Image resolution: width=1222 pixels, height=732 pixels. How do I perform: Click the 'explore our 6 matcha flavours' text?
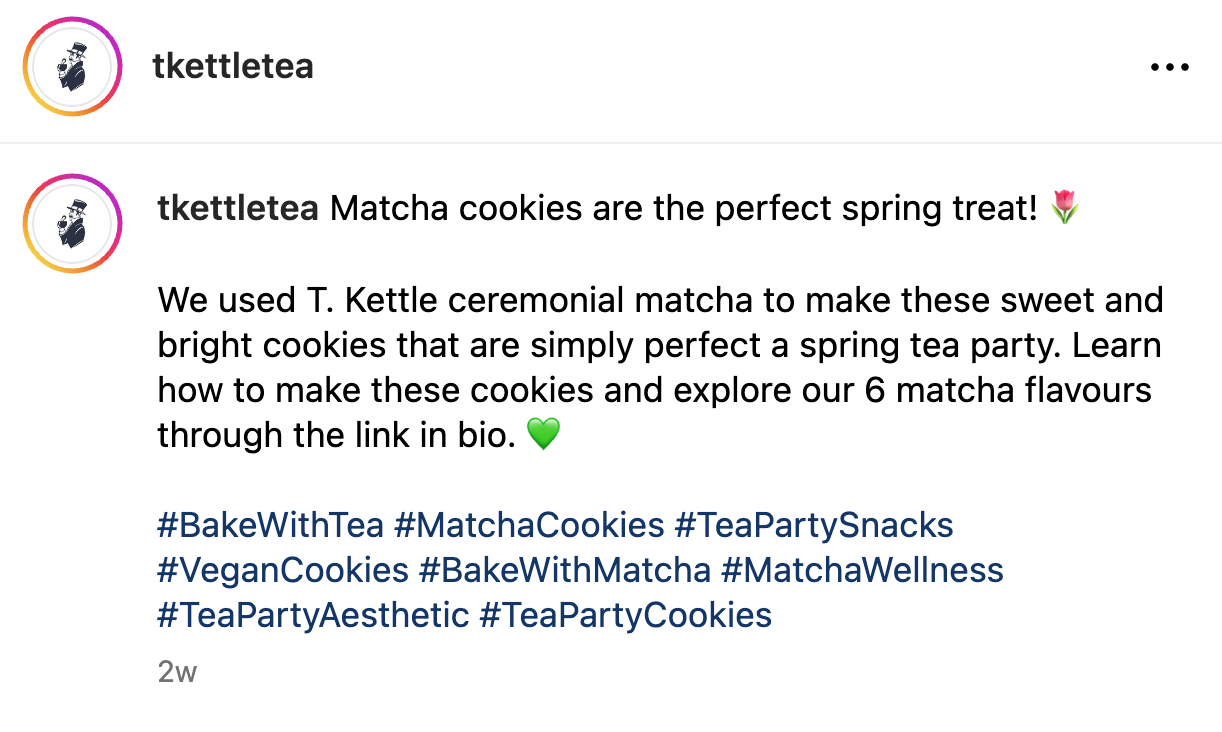(x=912, y=389)
